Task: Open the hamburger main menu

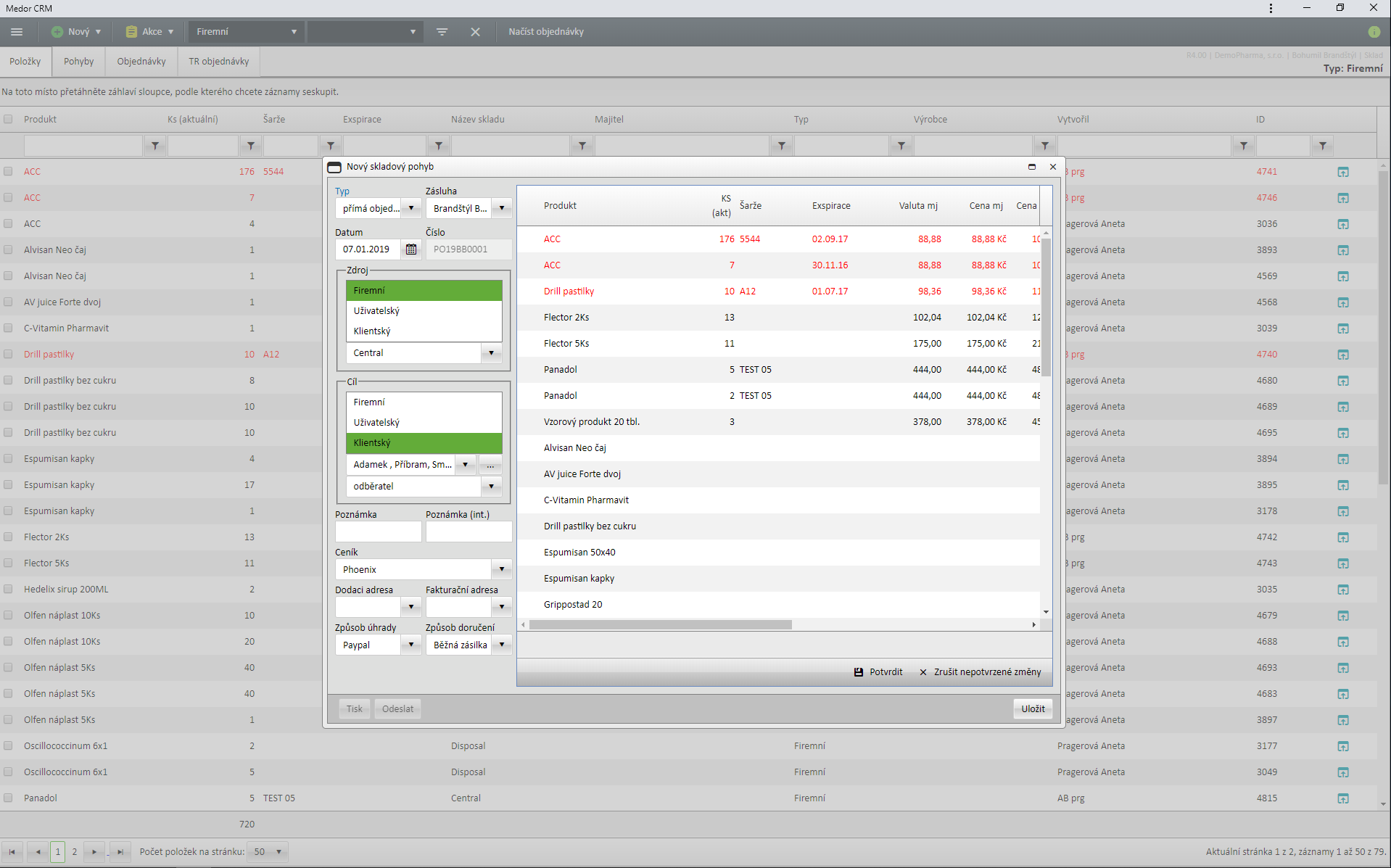Action: 17,32
